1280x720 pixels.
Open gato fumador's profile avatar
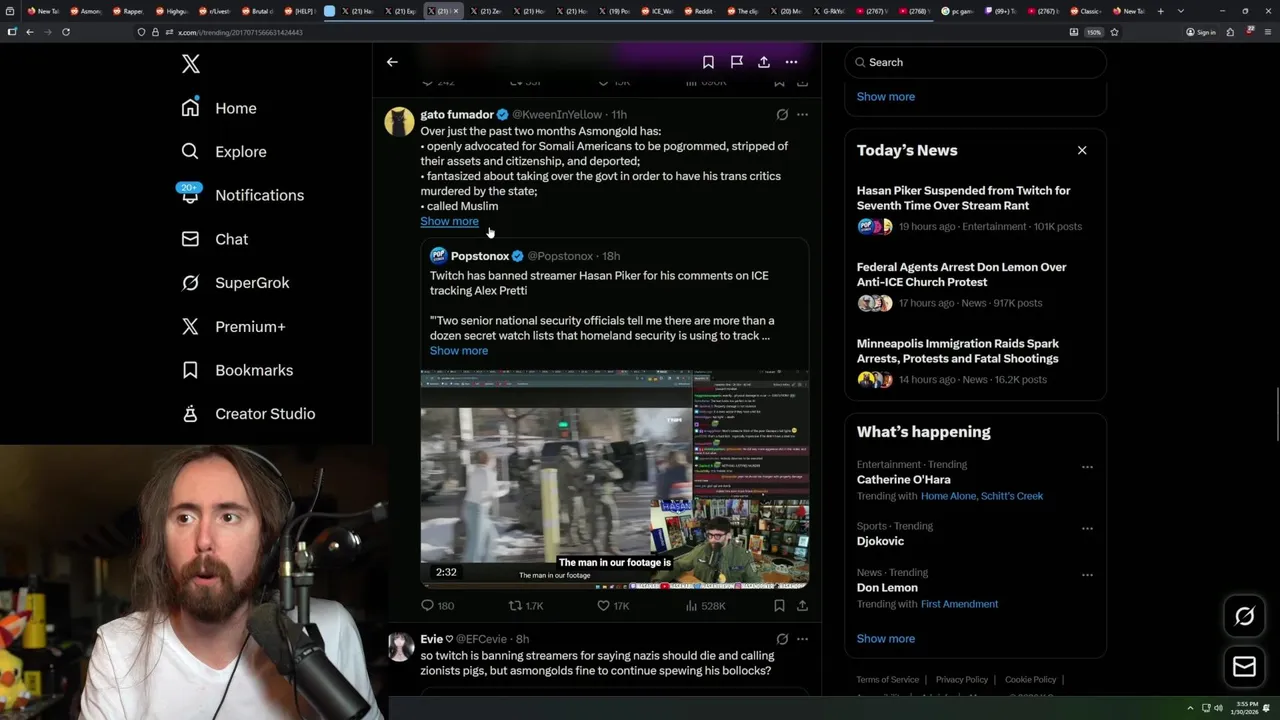coord(399,121)
